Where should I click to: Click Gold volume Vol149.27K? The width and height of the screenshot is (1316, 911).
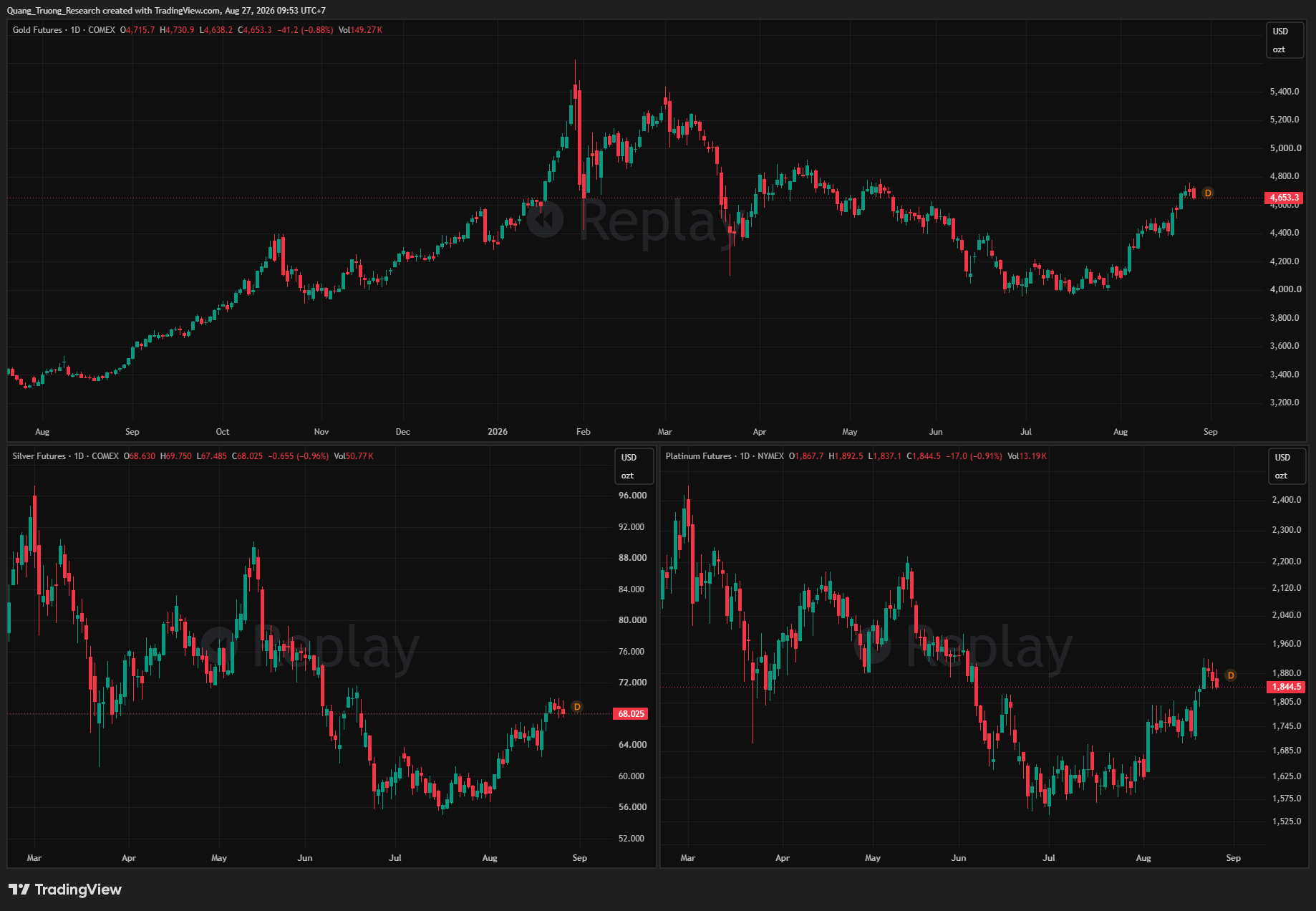(x=360, y=30)
